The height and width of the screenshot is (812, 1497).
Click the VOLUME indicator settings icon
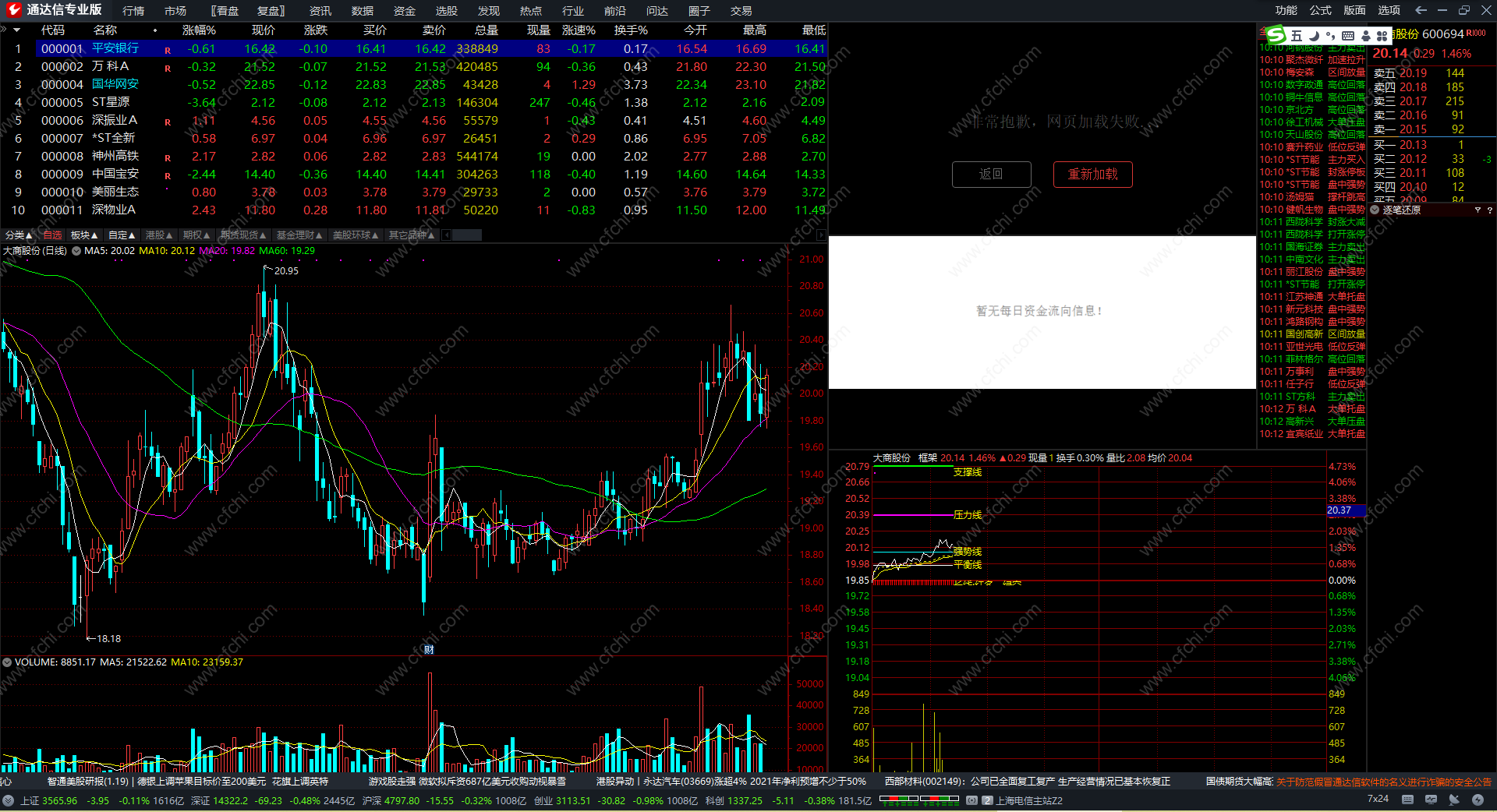click(7, 662)
